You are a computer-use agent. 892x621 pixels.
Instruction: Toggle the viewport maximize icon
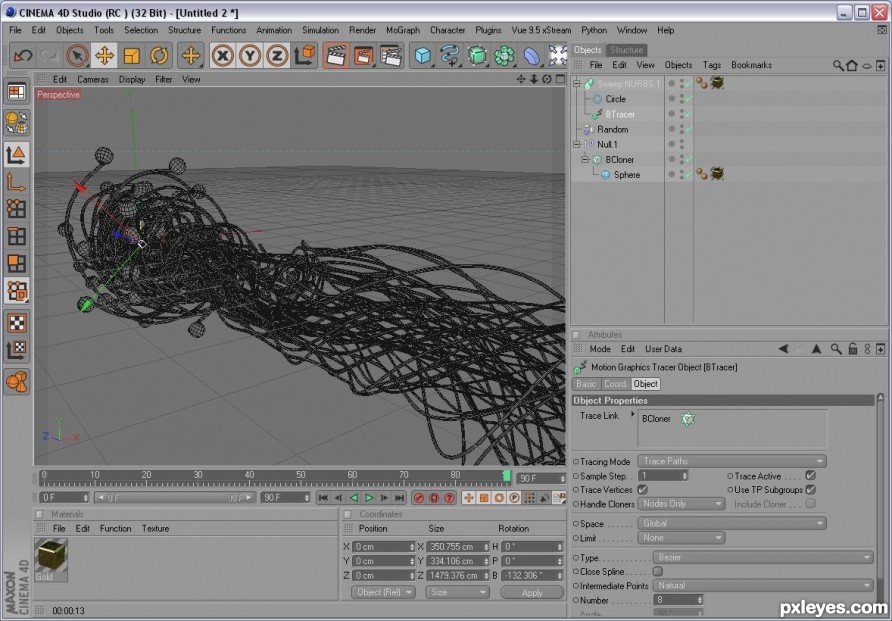point(560,79)
